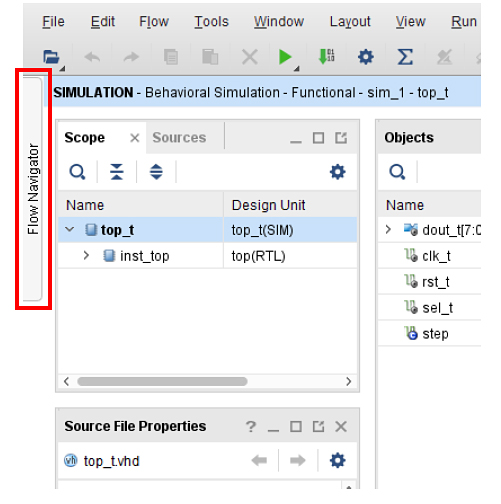The height and width of the screenshot is (504, 501).
Task: Expand the dout_t[7:0] signal
Action: (388, 229)
